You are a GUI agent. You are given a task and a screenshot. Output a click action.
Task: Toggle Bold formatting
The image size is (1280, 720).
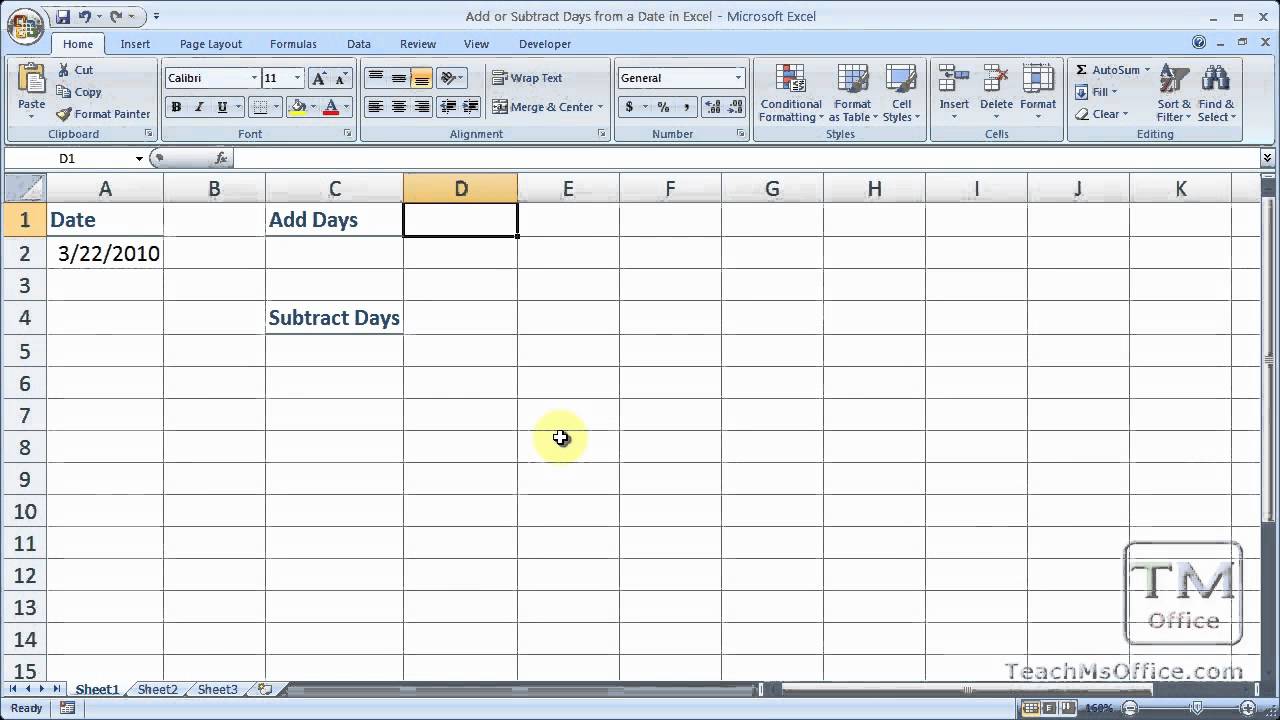[x=176, y=107]
